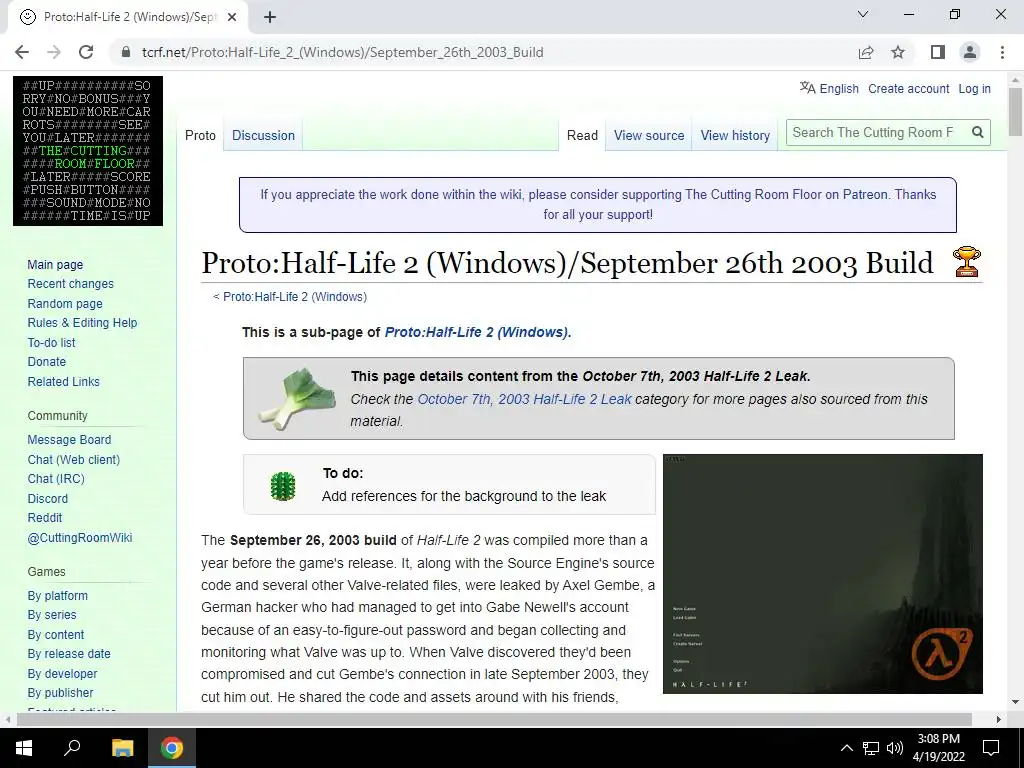Viewport: 1024px width, 768px height.
Task: Open Chrome's three-dot menu
Action: (x=1002, y=52)
